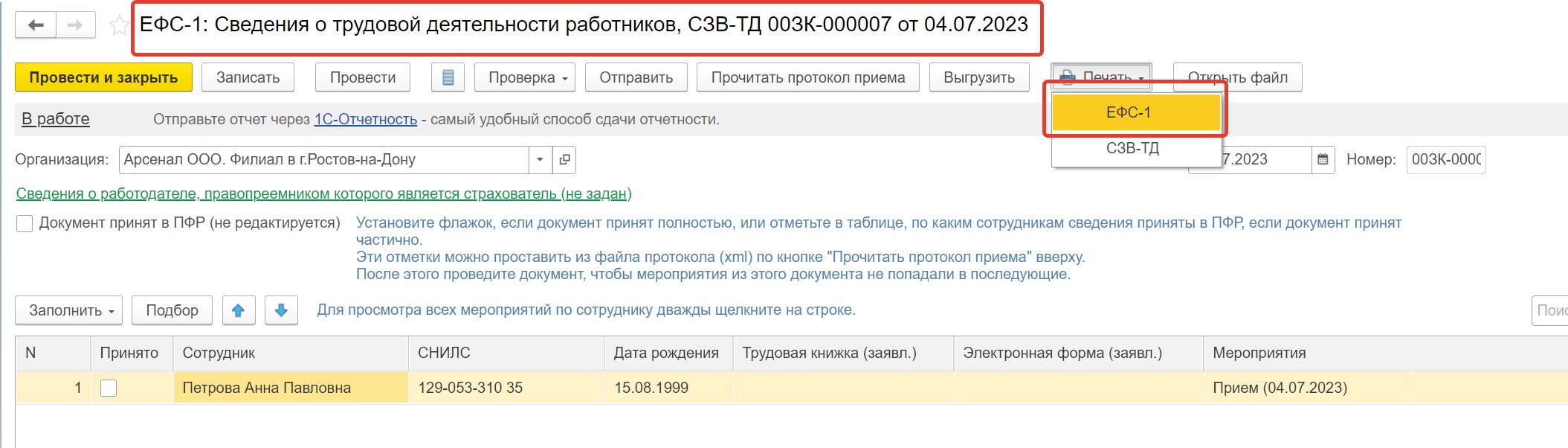The image size is (1568, 448).
Task: Enable 'Документ принят в ПФР' checkbox
Action: pyautogui.click(x=25, y=223)
